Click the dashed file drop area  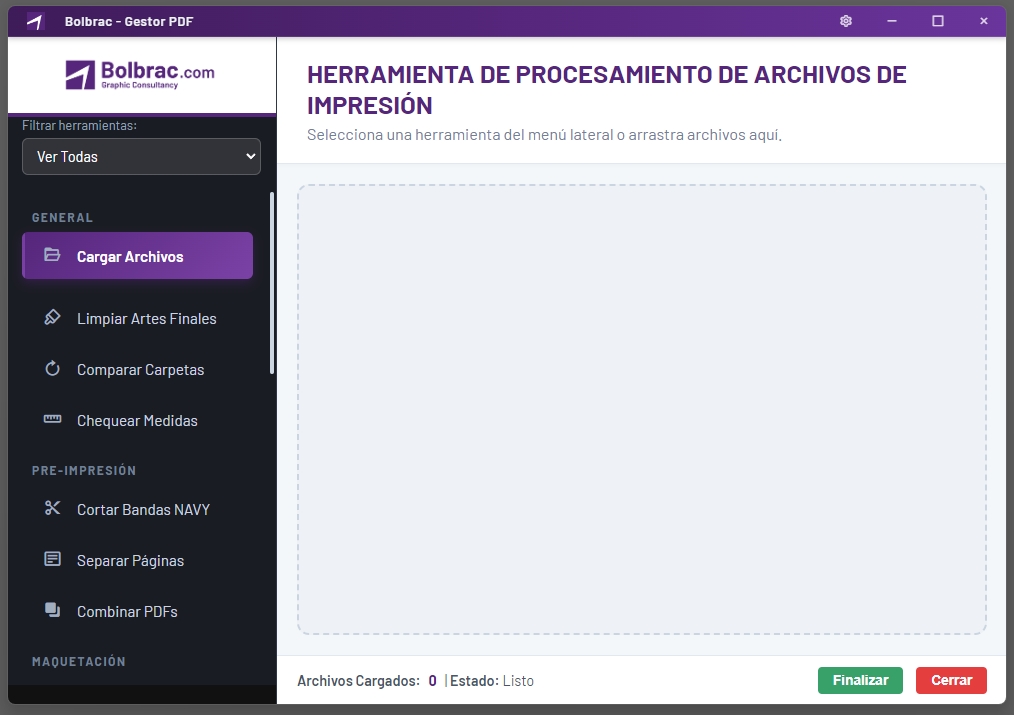point(642,409)
